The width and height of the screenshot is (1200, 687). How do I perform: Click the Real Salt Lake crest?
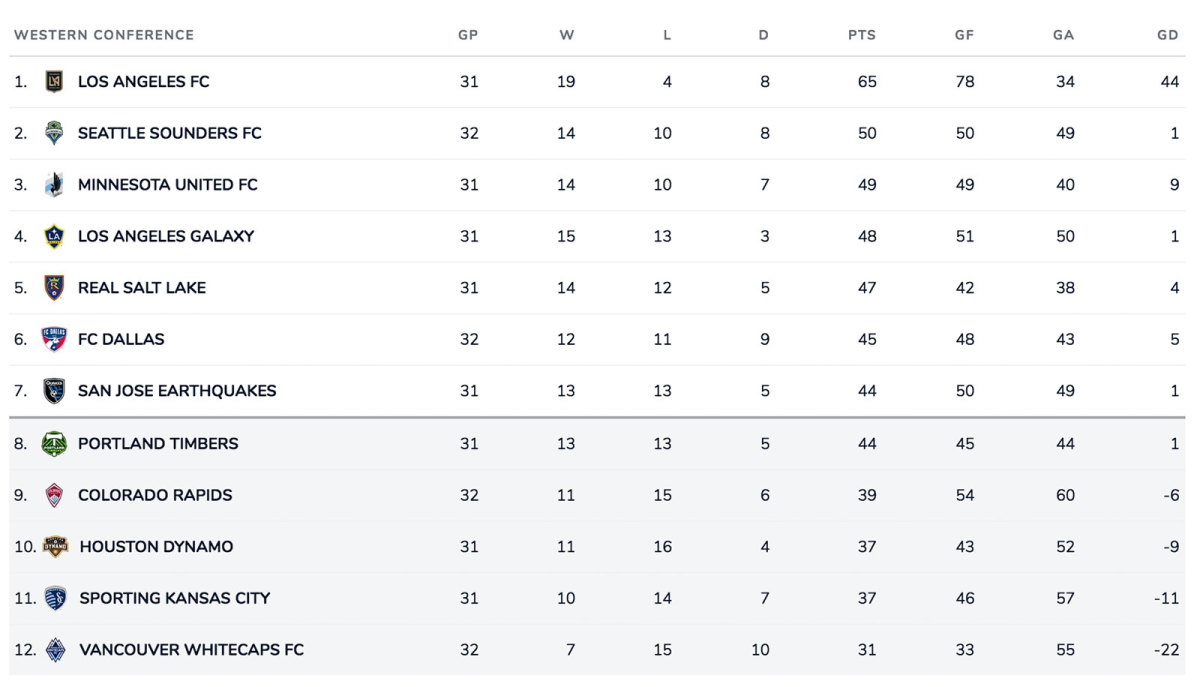[54, 288]
